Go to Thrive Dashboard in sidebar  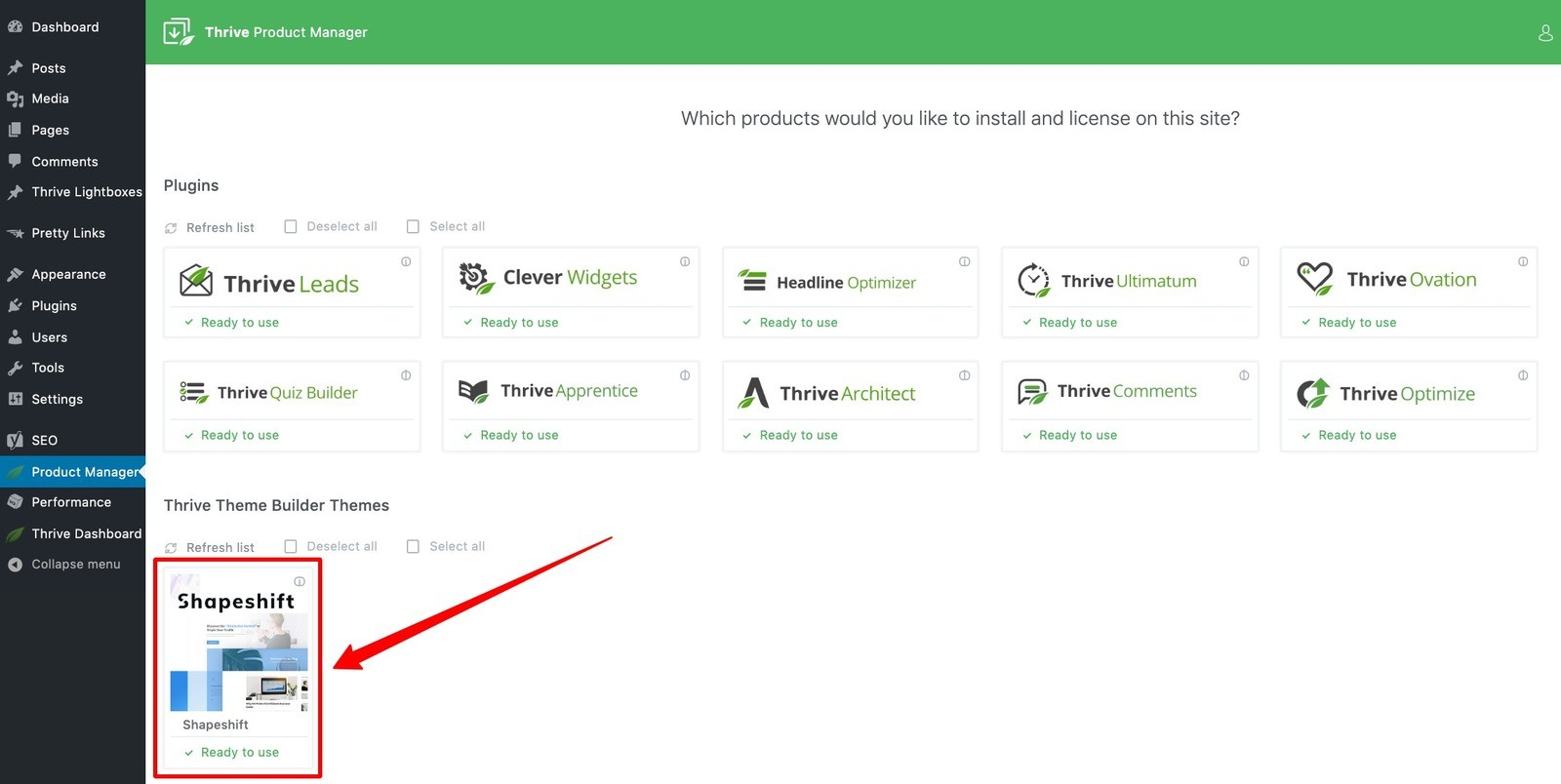[x=86, y=533]
